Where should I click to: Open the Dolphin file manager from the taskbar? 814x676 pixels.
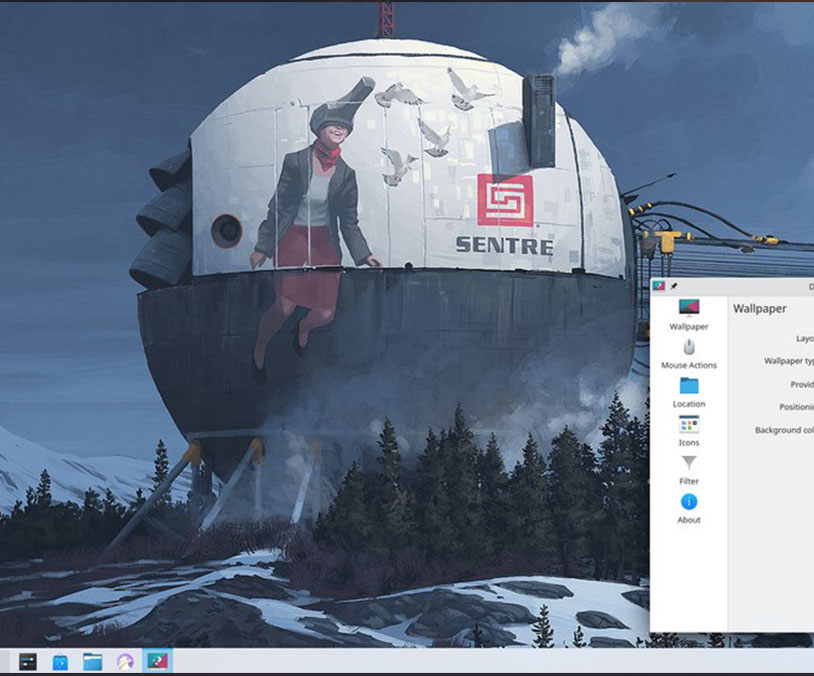[91, 661]
